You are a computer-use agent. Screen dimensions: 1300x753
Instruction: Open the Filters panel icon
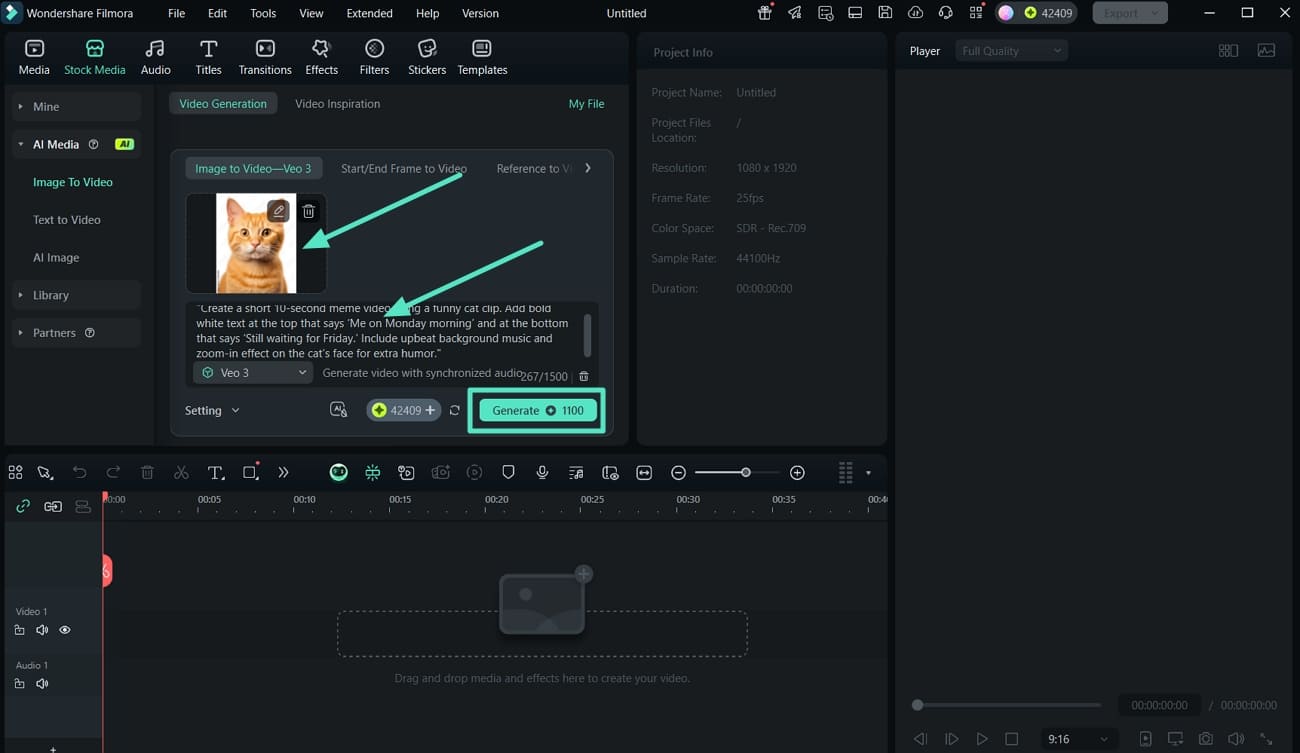tap(374, 57)
